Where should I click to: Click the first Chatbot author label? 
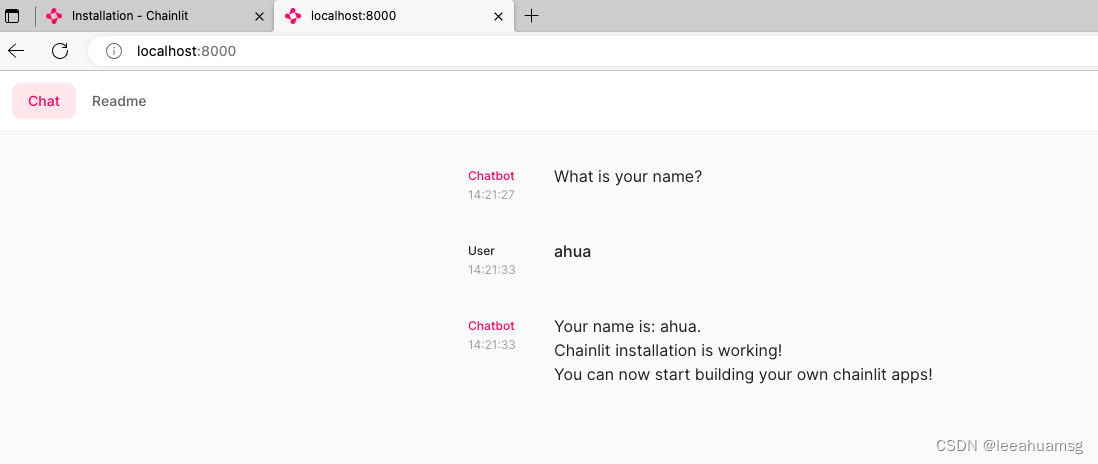tap(491, 176)
